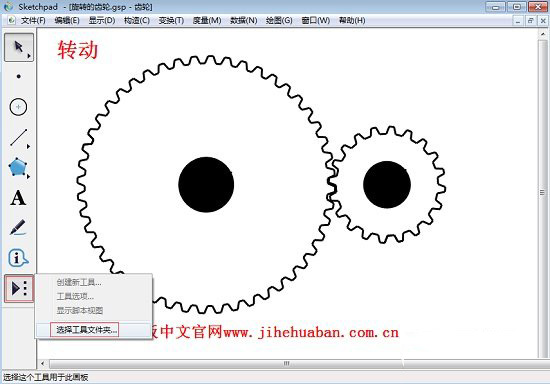Minimize the inner document window
This screenshot has height=384, width=550.
point(518,21)
